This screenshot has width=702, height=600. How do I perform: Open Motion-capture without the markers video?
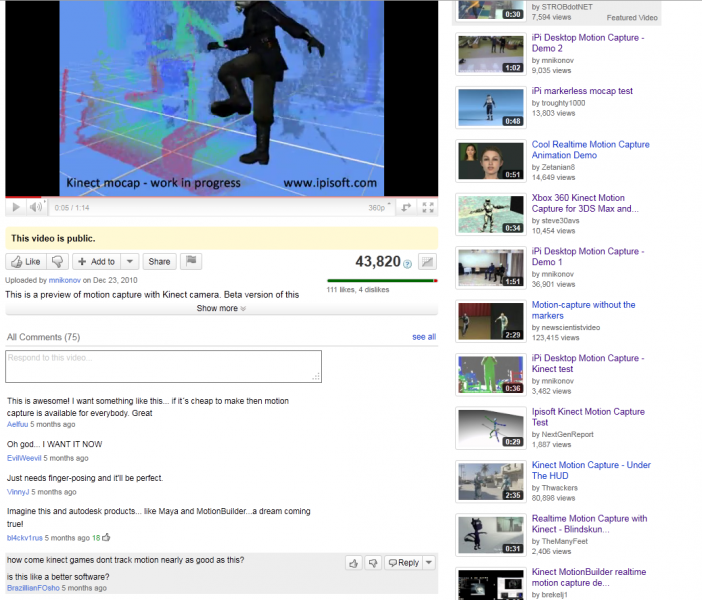[x=583, y=310]
